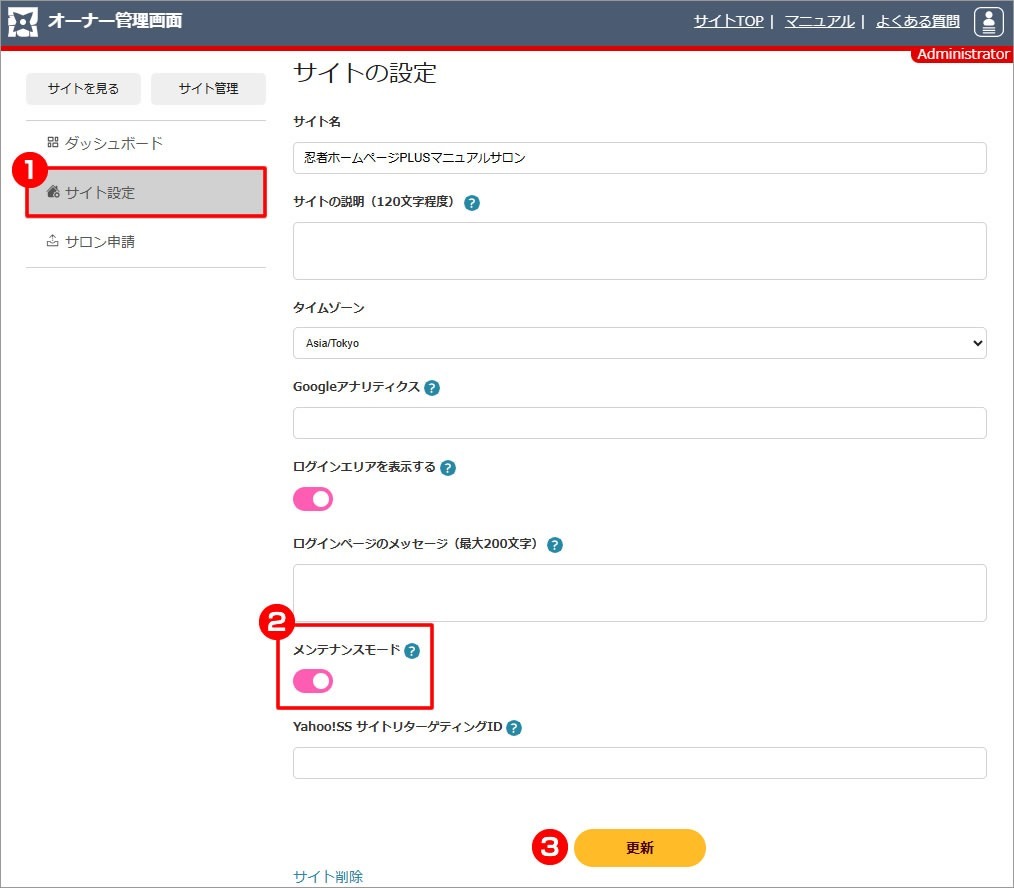Open サロン申請 from the sidebar
Viewport: 1014px width, 888px height.
tap(99, 241)
